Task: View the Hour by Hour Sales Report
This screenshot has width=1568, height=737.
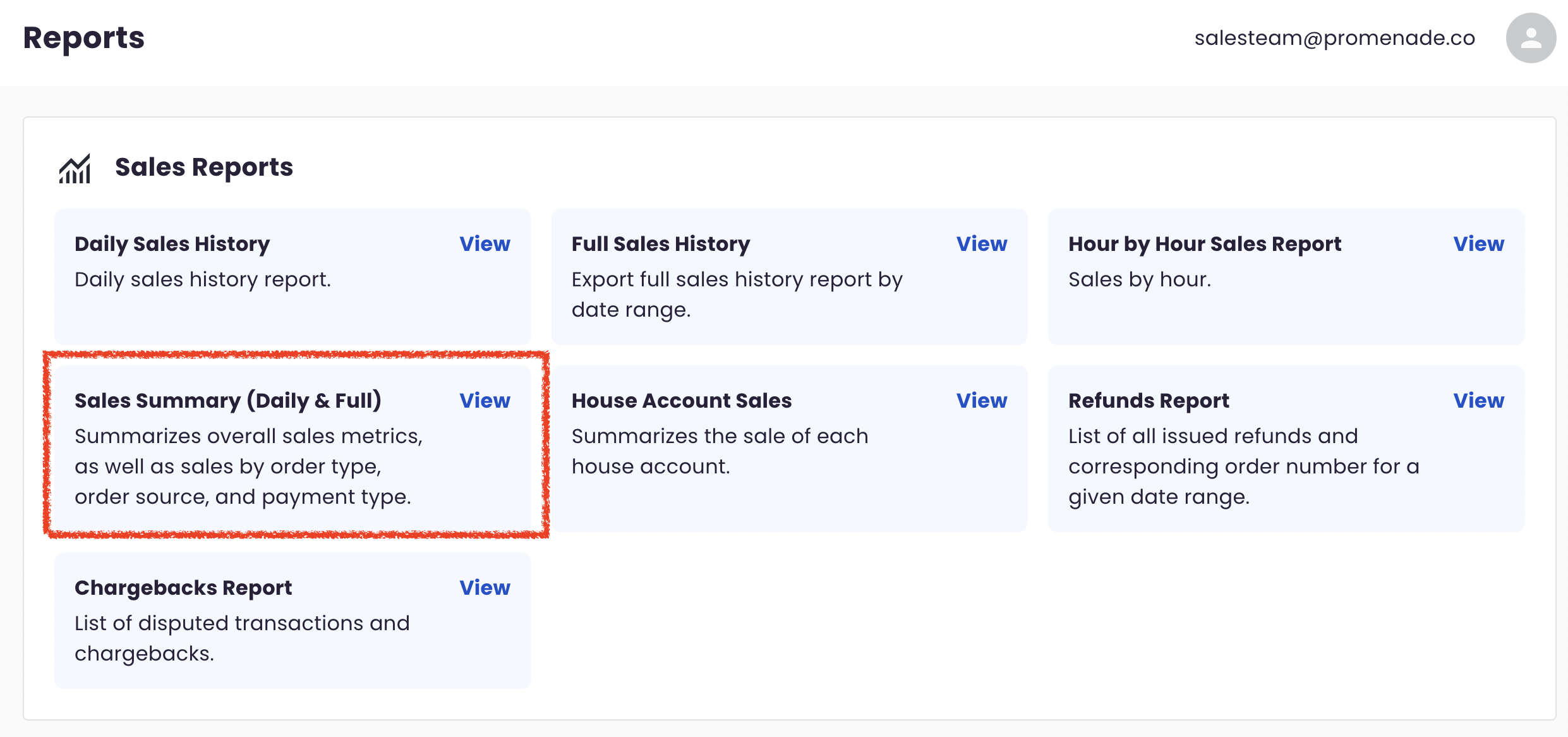Action: pos(1478,244)
